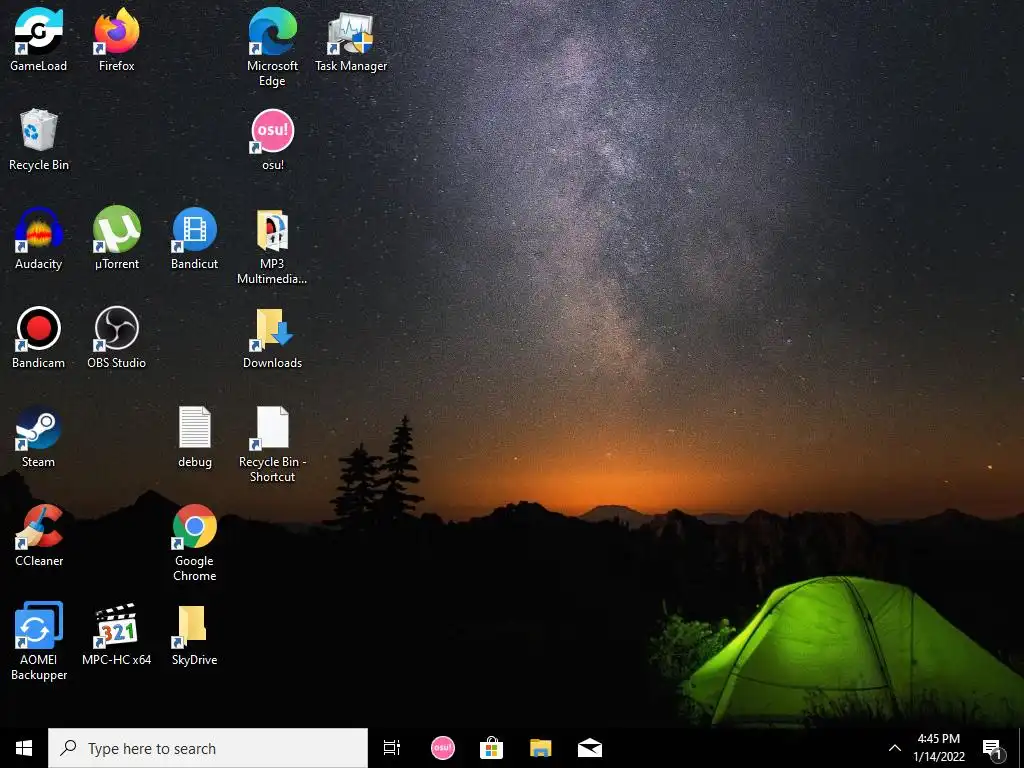Click the osu! taskbar icon

[442, 748]
